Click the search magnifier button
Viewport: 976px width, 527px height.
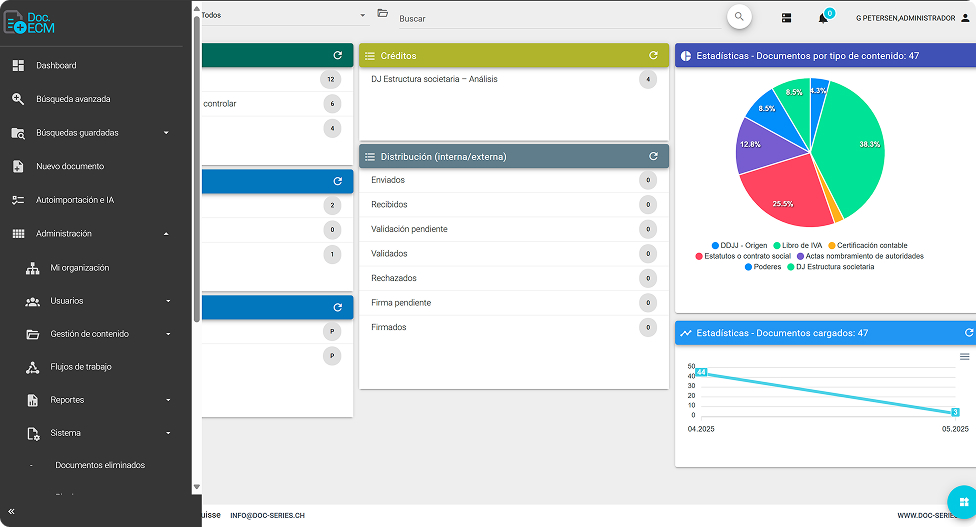tap(739, 17)
